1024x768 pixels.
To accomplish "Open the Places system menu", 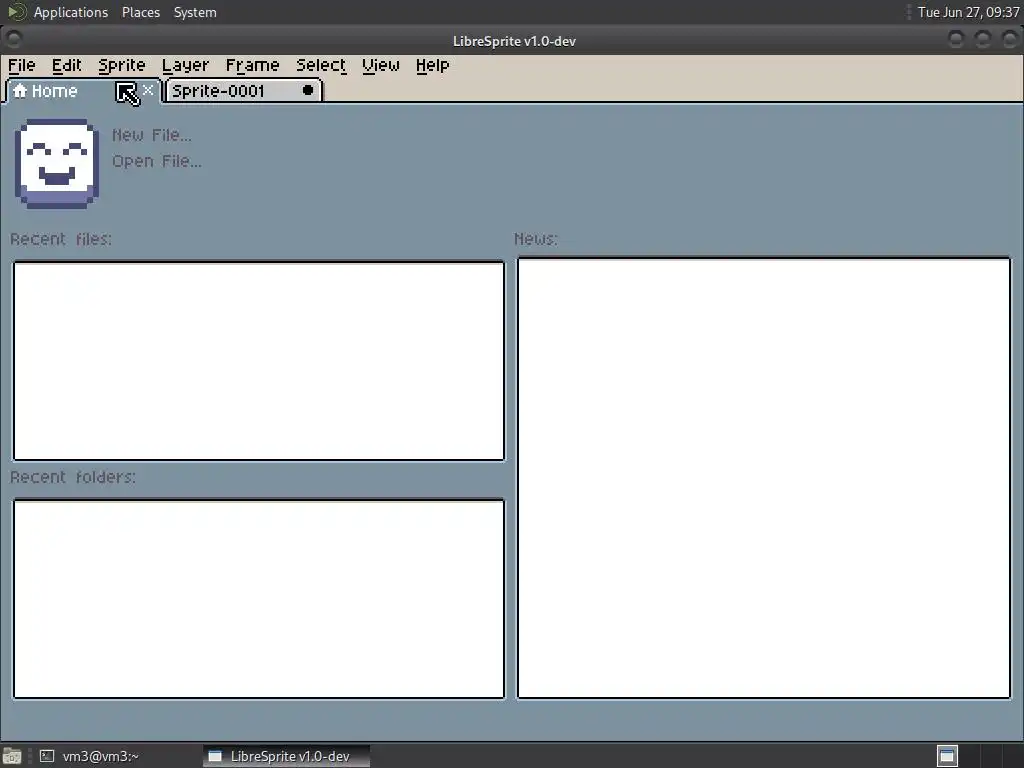I will (x=140, y=12).
